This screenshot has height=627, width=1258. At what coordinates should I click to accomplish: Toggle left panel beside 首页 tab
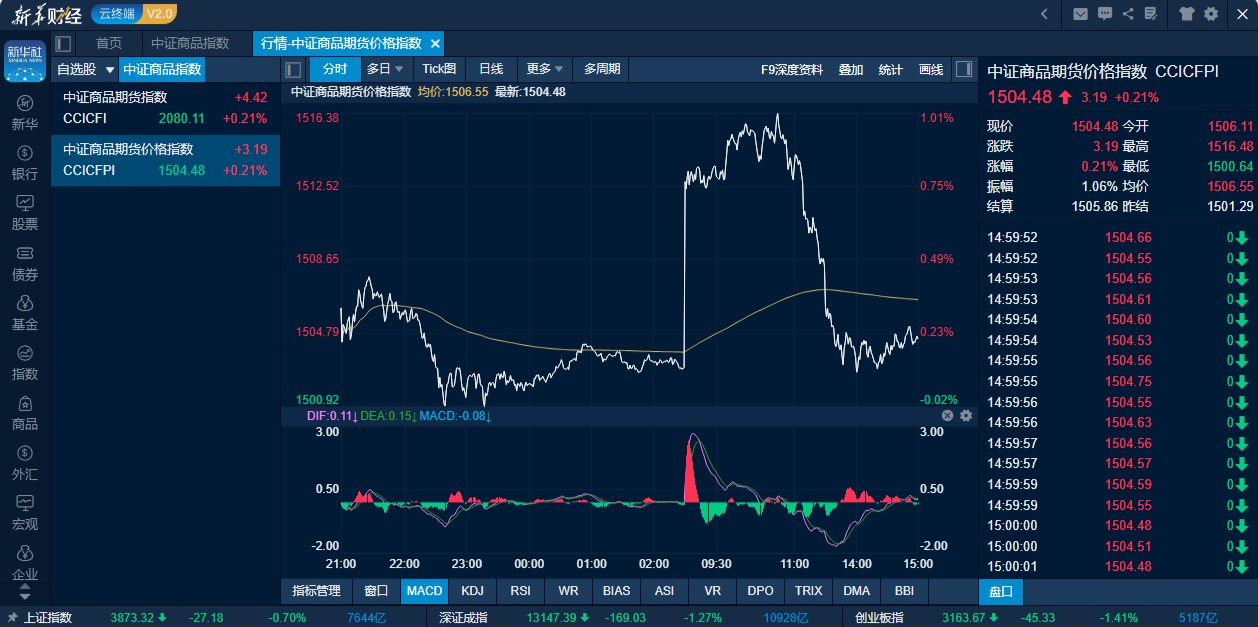(x=64, y=44)
